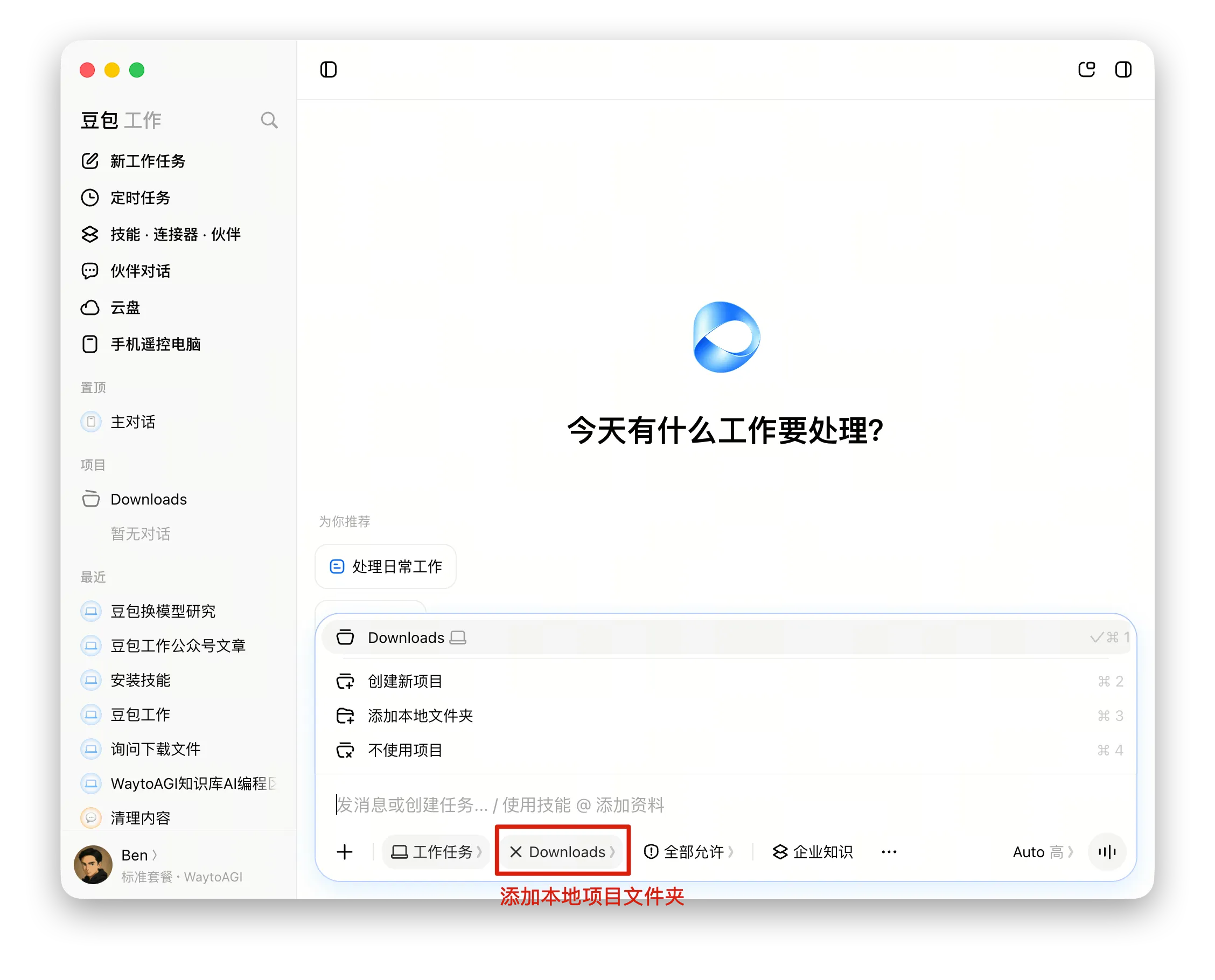Click the 为你推荐 section label
The image size is (1215, 980).
[344, 522]
